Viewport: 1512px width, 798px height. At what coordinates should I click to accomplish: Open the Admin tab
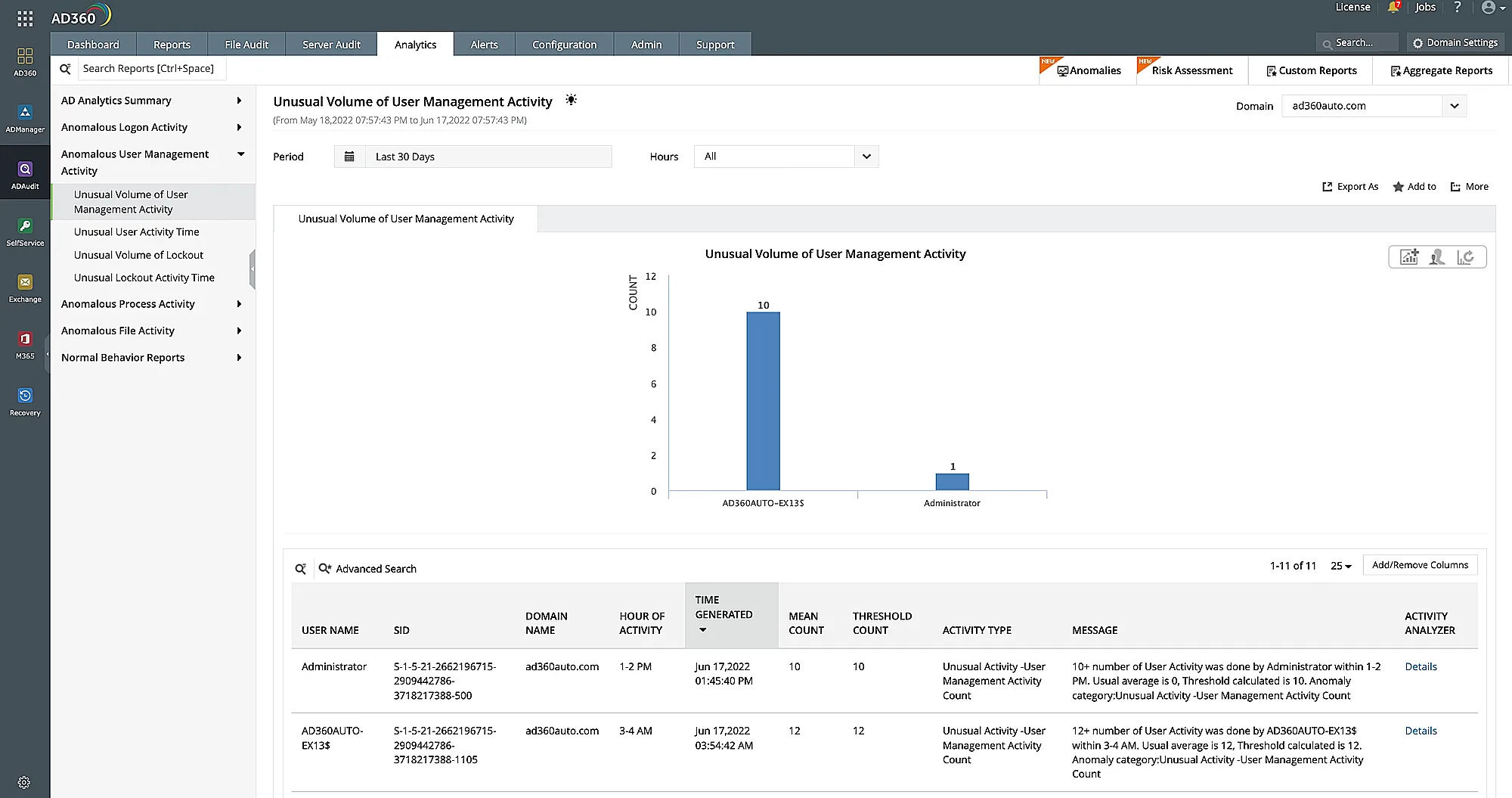(x=646, y=44)
